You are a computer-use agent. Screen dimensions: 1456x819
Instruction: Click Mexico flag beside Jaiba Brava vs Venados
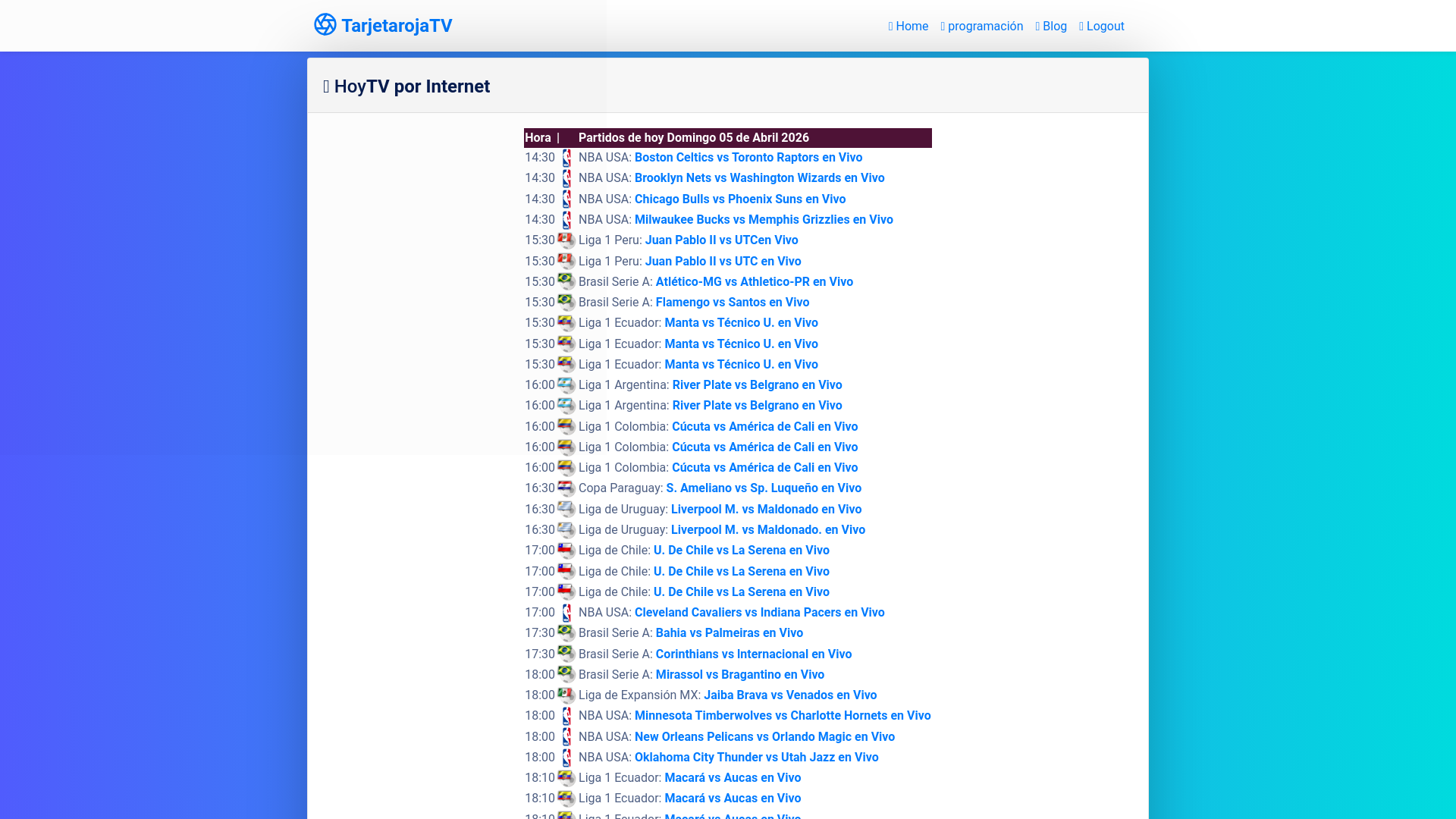tap(566, 695)
